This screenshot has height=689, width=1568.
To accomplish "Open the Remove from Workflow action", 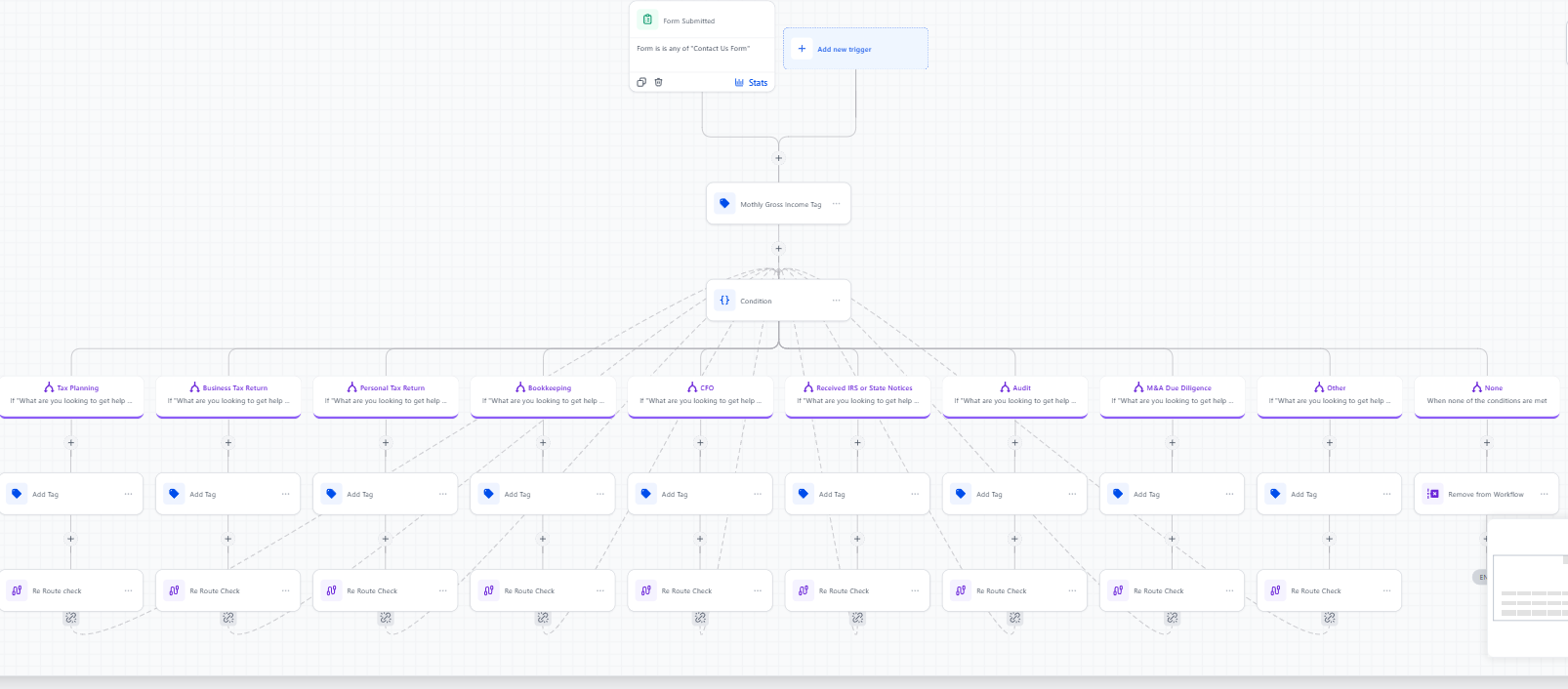I will coord(1486,494).
